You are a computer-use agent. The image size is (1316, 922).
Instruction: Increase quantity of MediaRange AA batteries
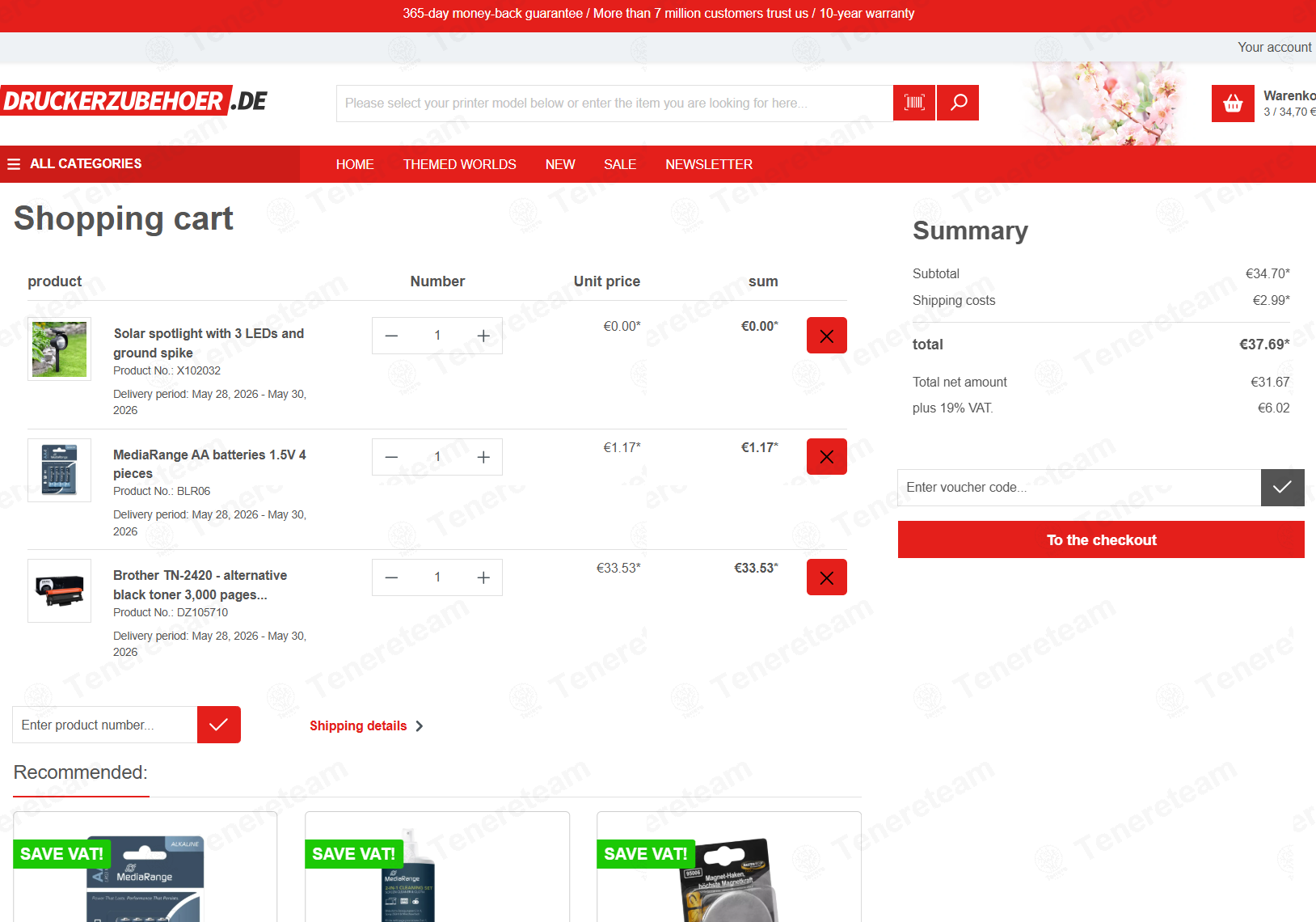pyautogui.click(x=483, y=457)
